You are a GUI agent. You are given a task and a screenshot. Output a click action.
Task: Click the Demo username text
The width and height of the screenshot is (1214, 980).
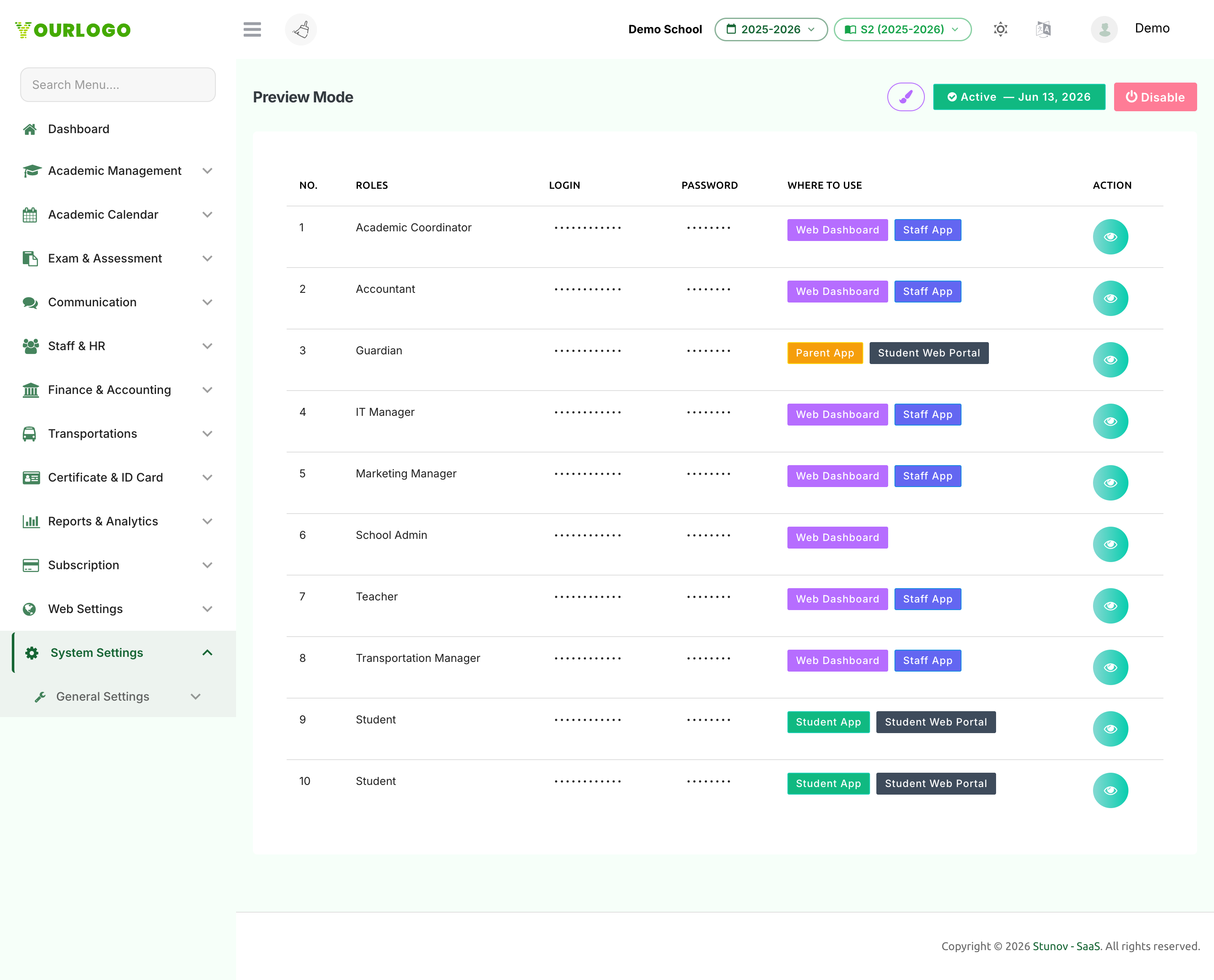[1152, 28]
